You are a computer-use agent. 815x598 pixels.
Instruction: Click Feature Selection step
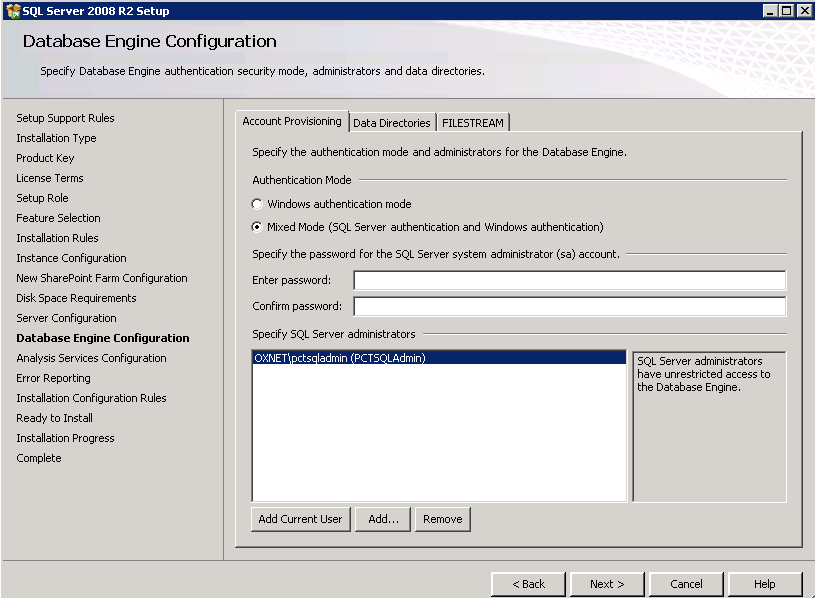(58, 218)
